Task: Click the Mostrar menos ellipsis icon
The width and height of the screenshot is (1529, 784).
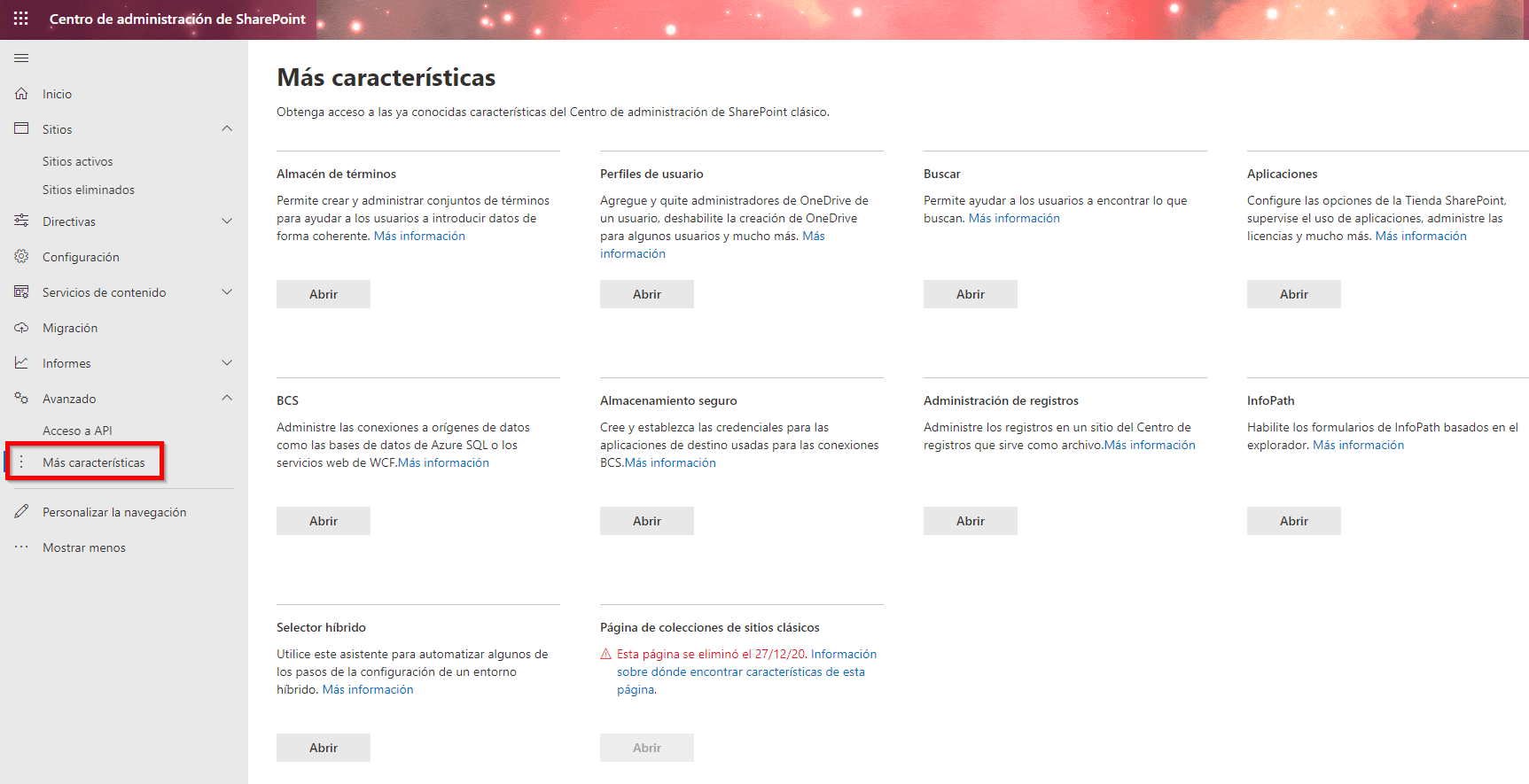Action: (x=21, y=547)
